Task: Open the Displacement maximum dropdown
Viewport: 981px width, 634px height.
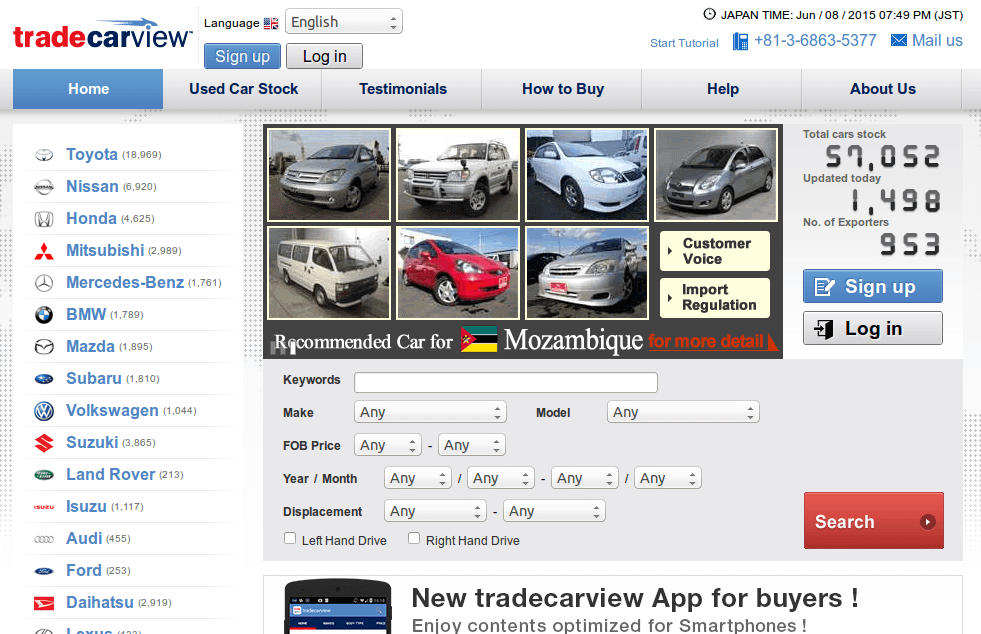Action: click(x=554, y=511)
